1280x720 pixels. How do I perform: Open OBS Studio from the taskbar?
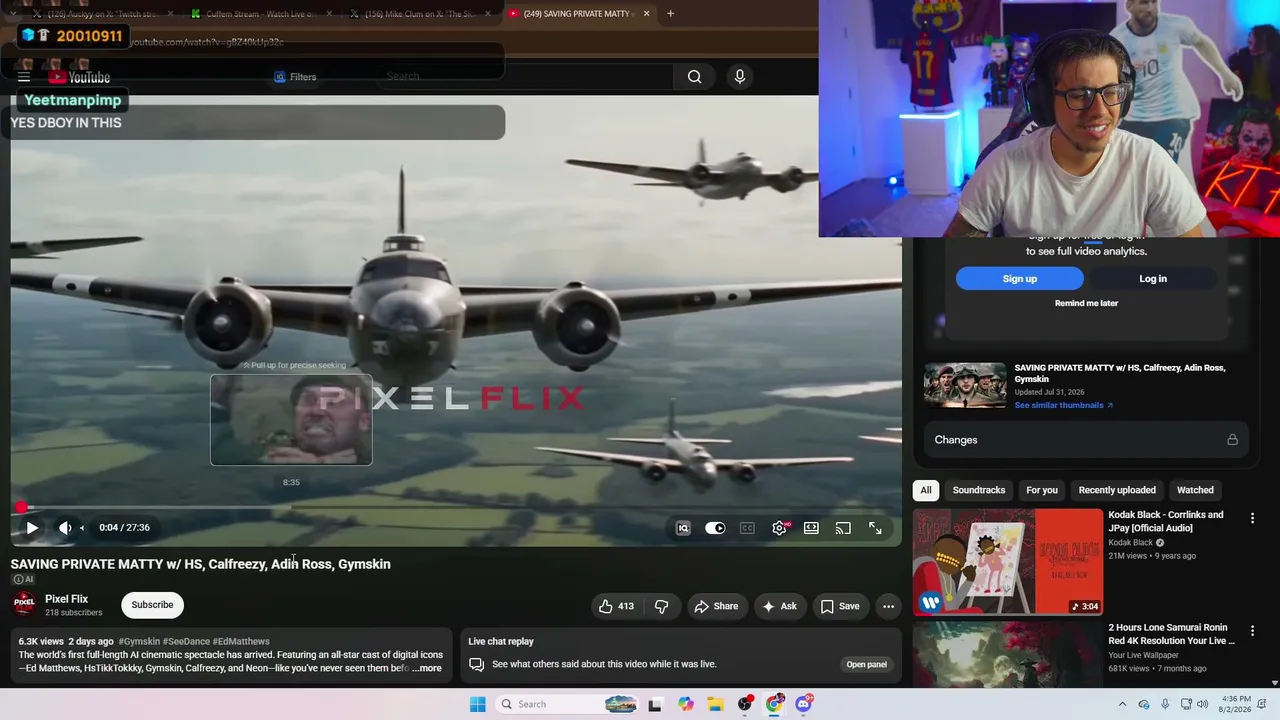(x=745, y=704)
